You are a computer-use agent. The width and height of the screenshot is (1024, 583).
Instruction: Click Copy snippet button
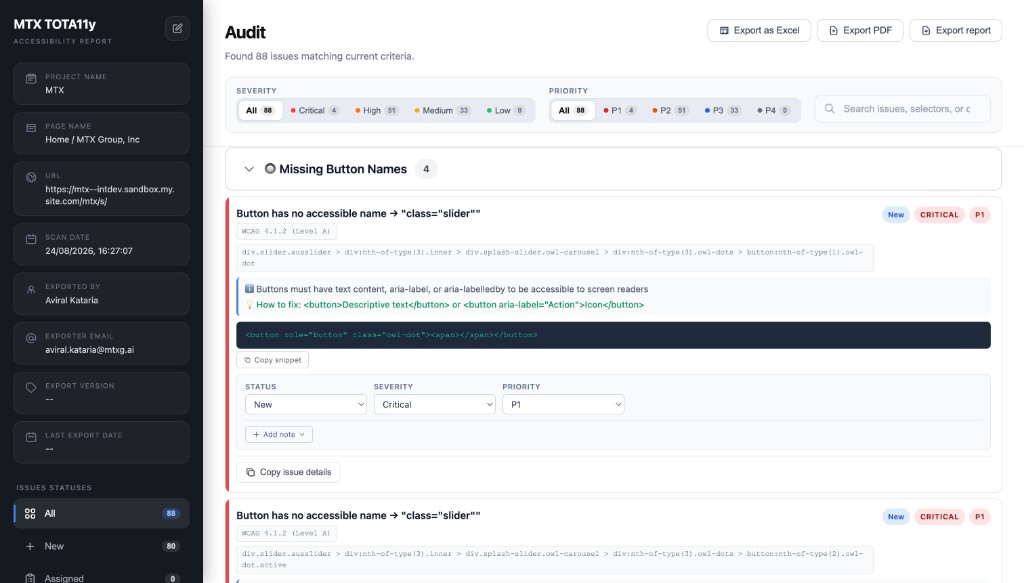click(272, 360)
